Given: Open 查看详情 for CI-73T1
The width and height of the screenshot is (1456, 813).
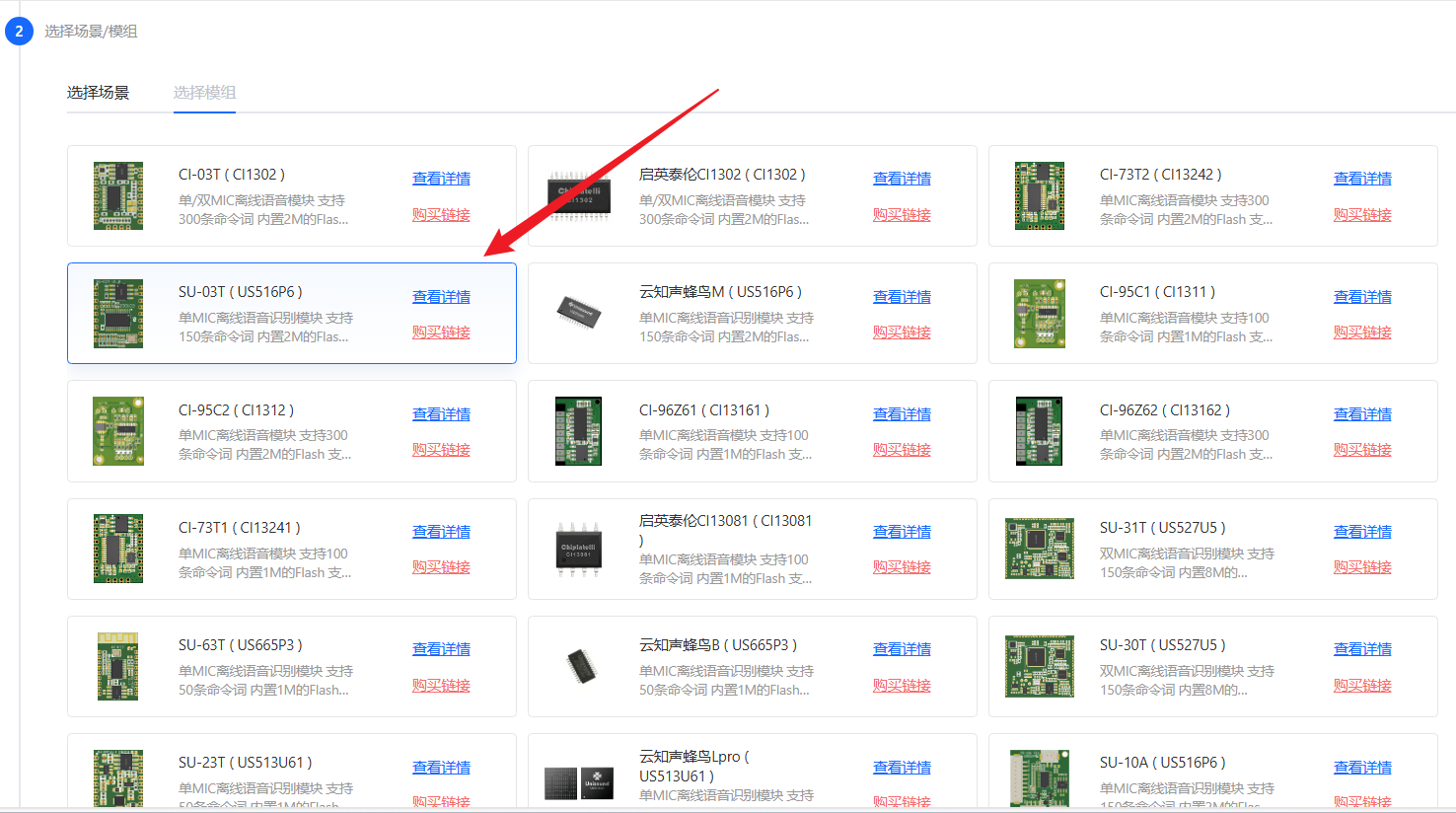Looking at the screenshot, I should [441, 532].
